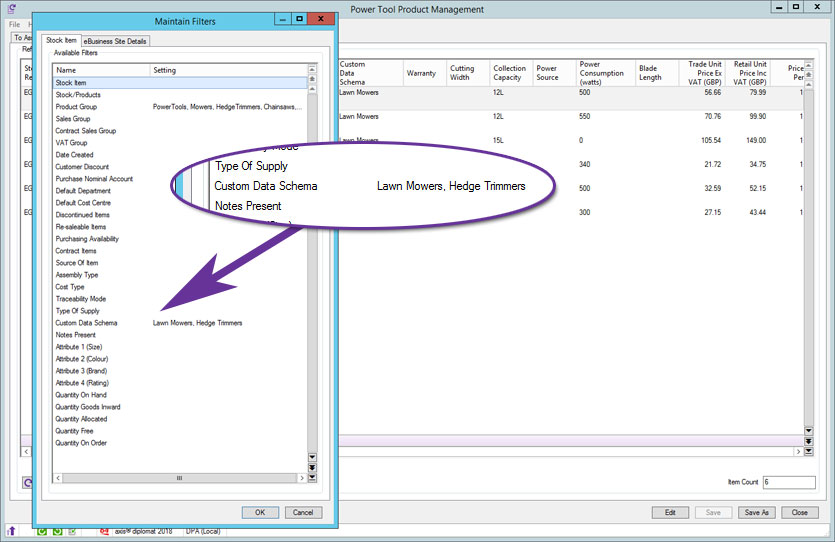The height and width of the screenshot is (542, 835).
Task: Click the purple up-arrow icon in the status bar
Action: tap(12, 531)
